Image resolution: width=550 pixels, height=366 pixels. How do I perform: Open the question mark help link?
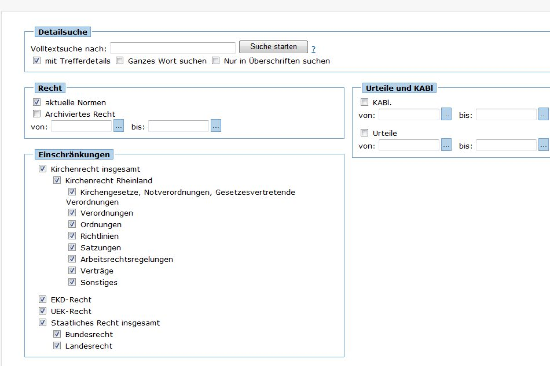coord(313,49)
